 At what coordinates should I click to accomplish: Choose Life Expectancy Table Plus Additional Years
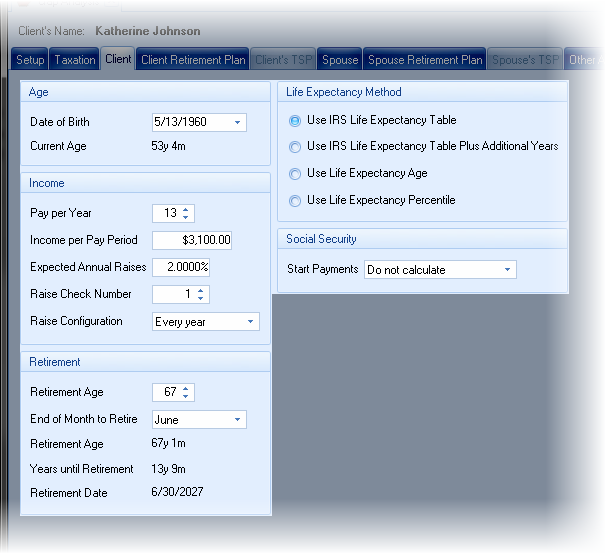pos(295,147)
